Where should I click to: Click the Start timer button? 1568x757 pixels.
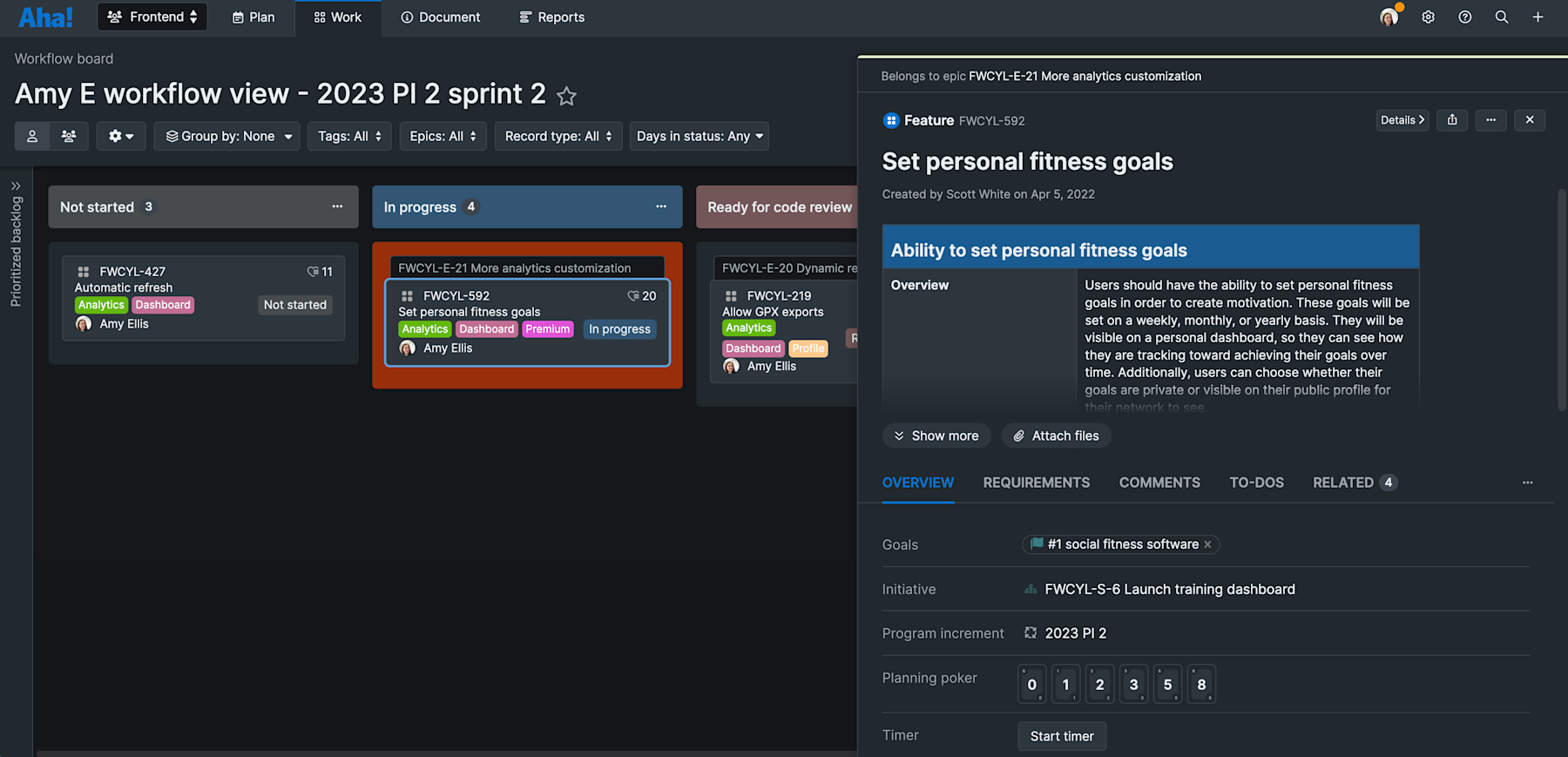(1061, 736)
